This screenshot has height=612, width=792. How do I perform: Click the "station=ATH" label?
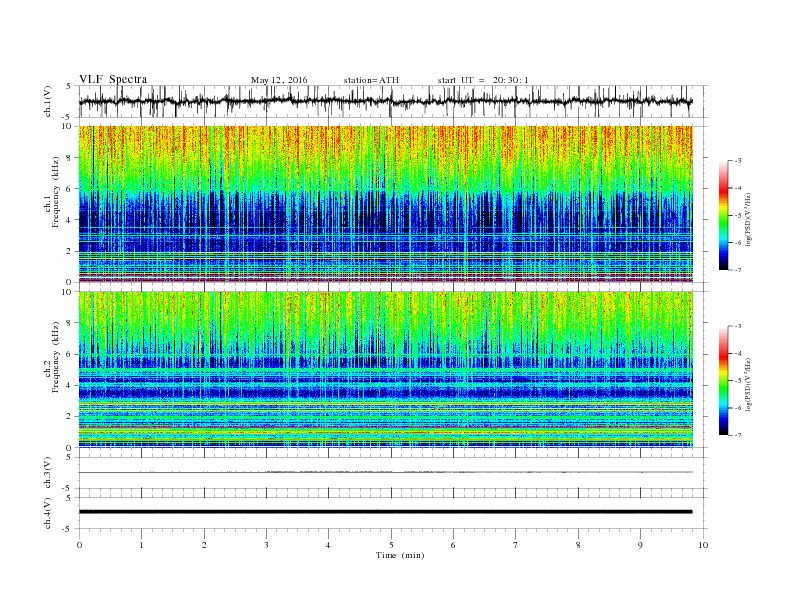click(371, 80)
